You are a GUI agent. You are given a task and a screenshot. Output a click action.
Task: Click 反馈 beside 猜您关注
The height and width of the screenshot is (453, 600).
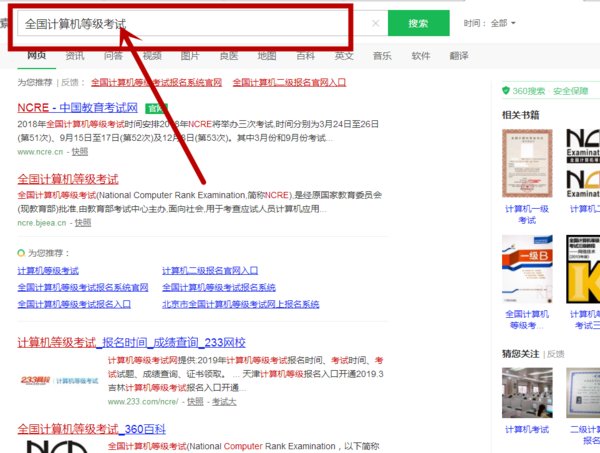556,354
